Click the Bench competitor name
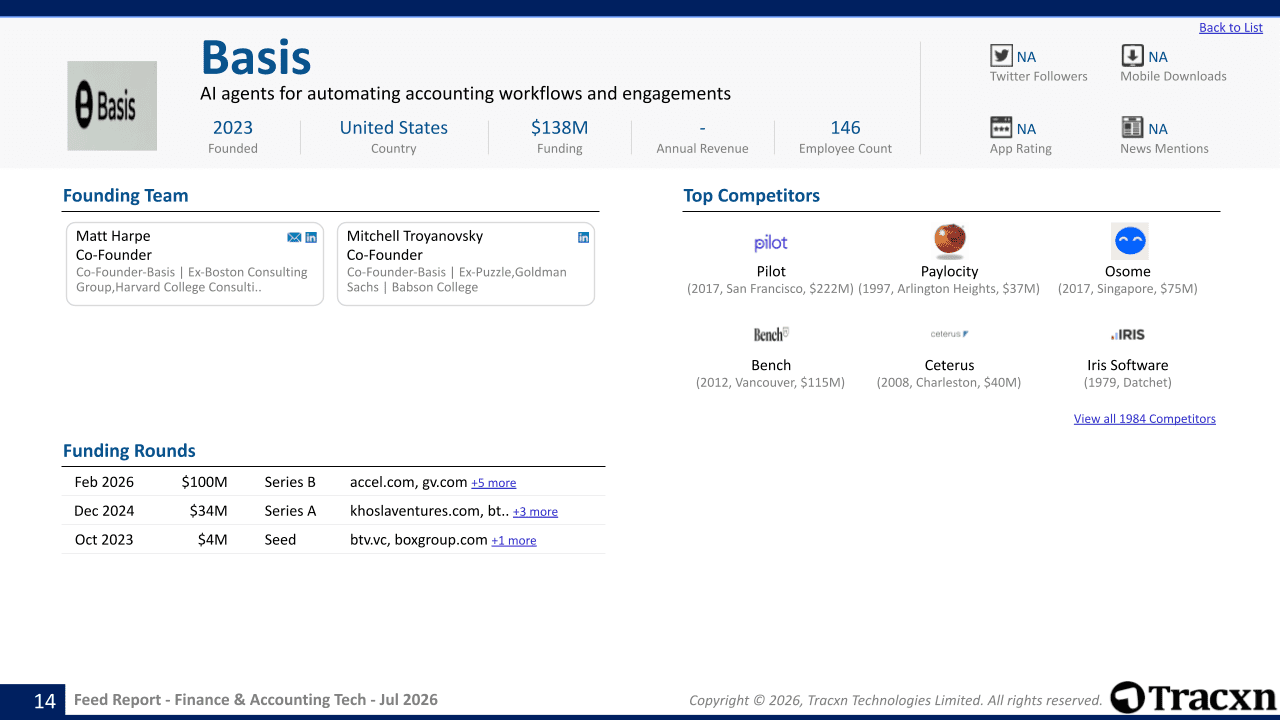Image resolution: width=1280 pixels, height=720 pixels. point(771,365)
